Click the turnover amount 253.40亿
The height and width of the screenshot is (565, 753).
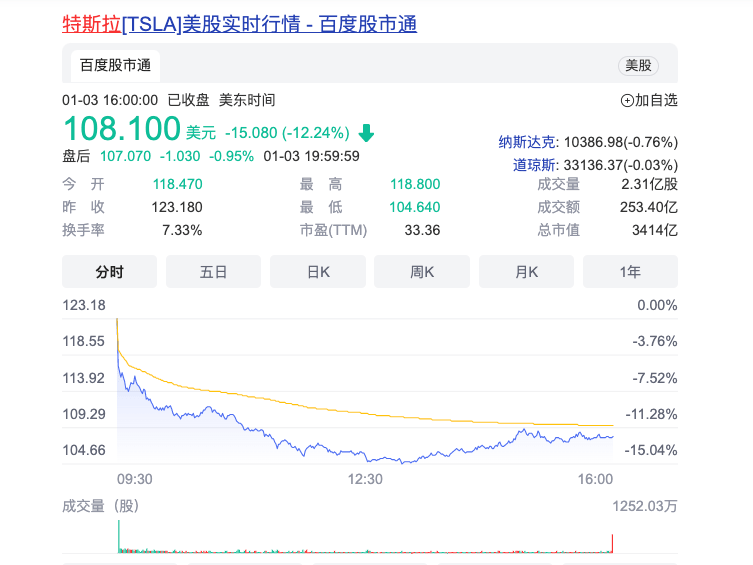tap(649, 207)
